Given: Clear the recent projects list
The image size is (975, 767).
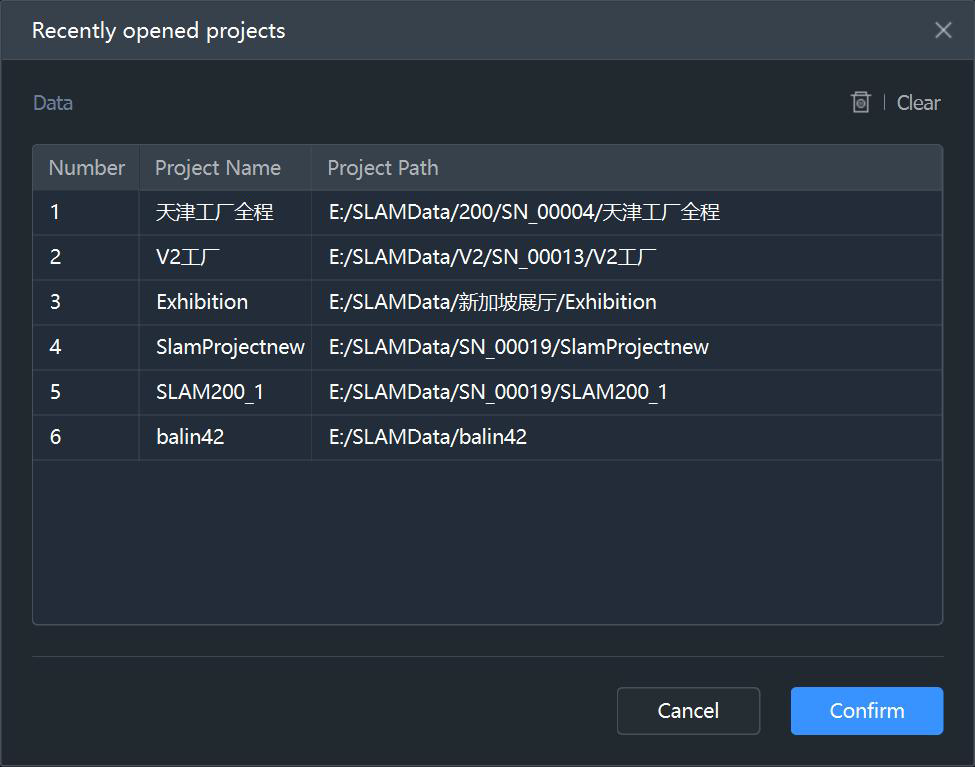Looking at the screenshot, I should tap(918, 103).
